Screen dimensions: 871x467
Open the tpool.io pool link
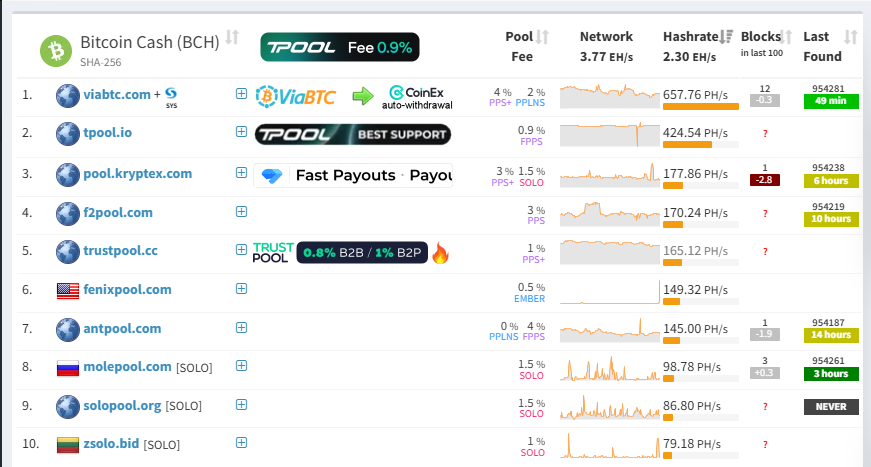[107, 133]
